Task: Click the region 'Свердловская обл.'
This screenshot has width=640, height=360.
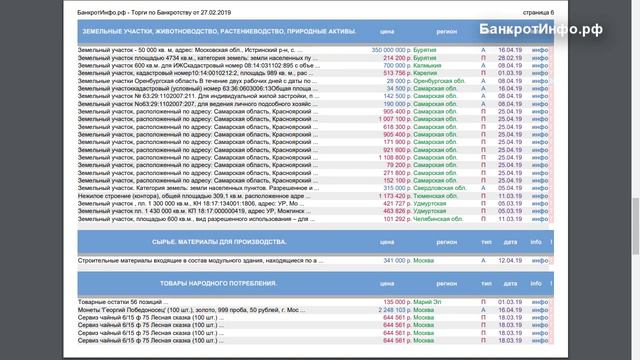Action: (440, 188)
